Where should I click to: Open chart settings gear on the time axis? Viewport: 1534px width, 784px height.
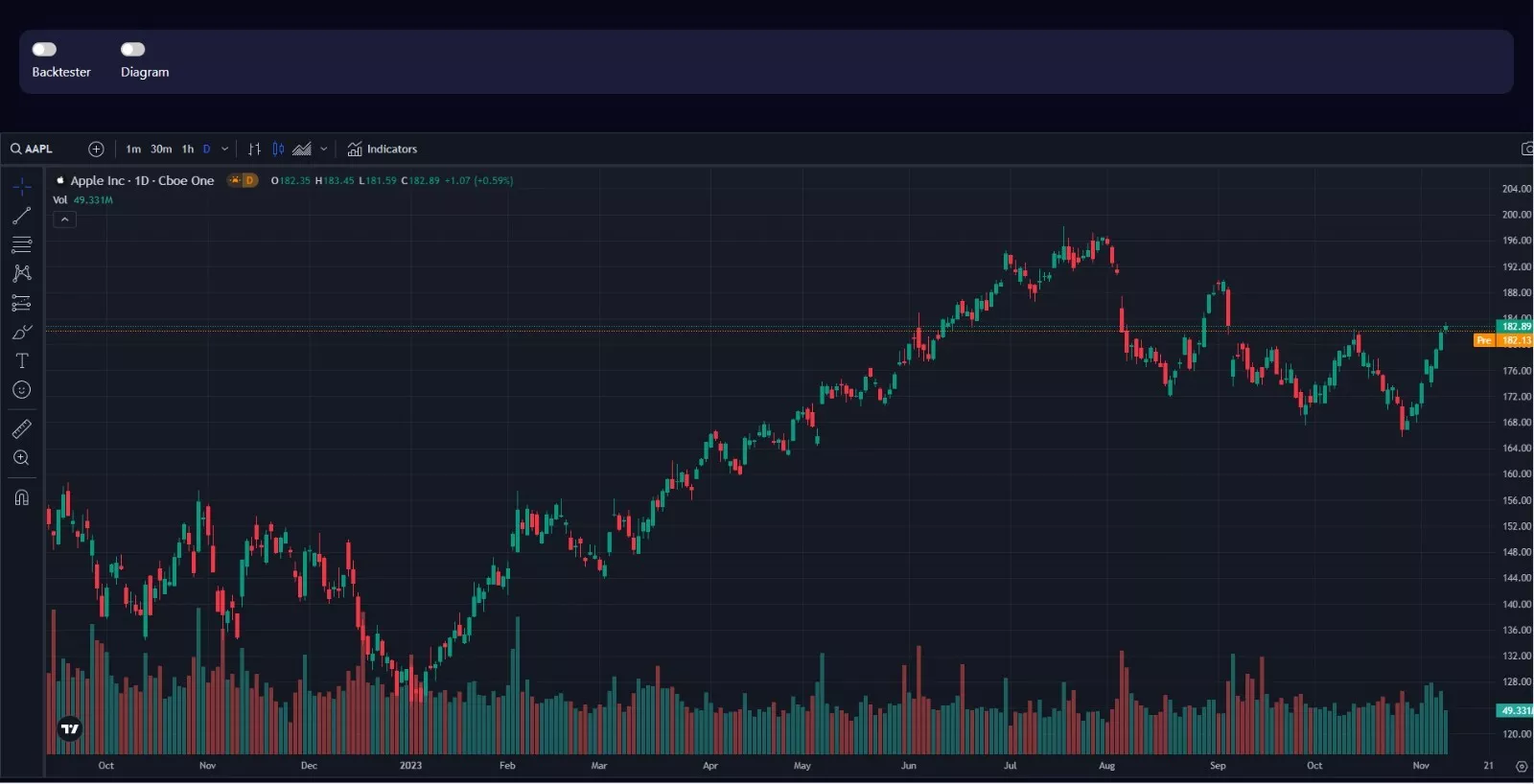click(x=1522, y=766)
